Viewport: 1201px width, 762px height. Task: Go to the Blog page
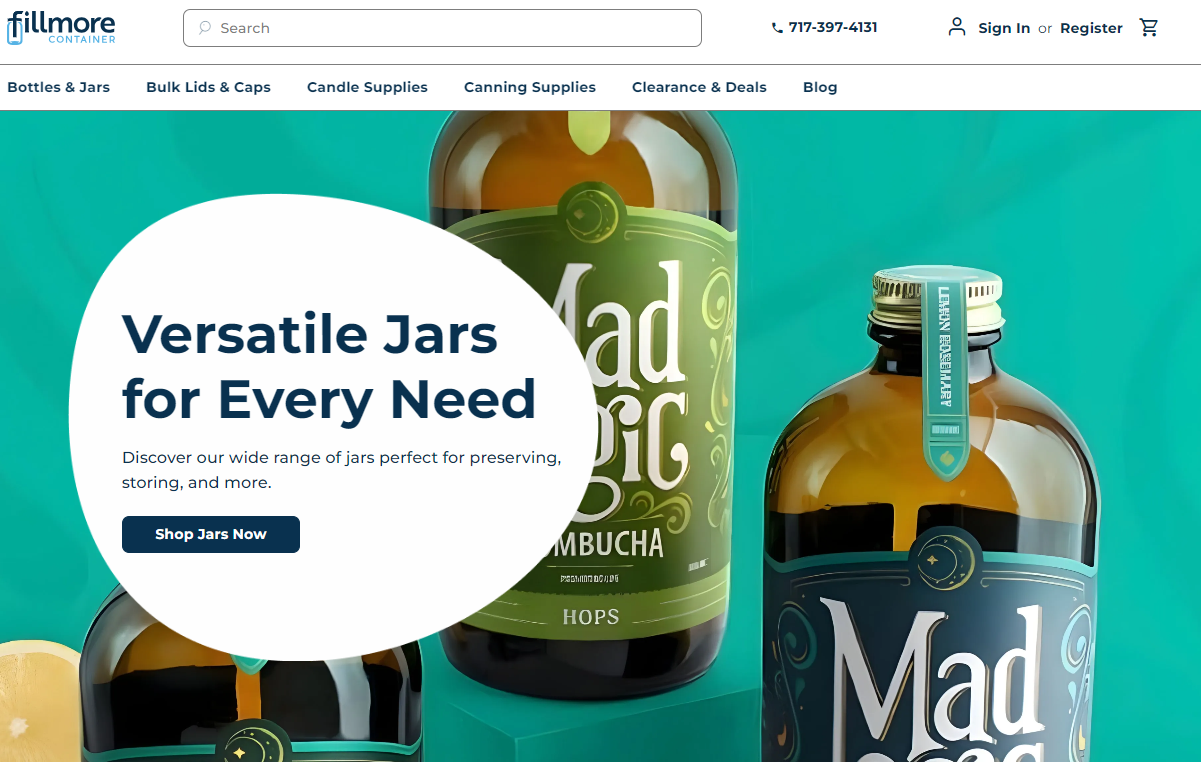tap(820, 87)
